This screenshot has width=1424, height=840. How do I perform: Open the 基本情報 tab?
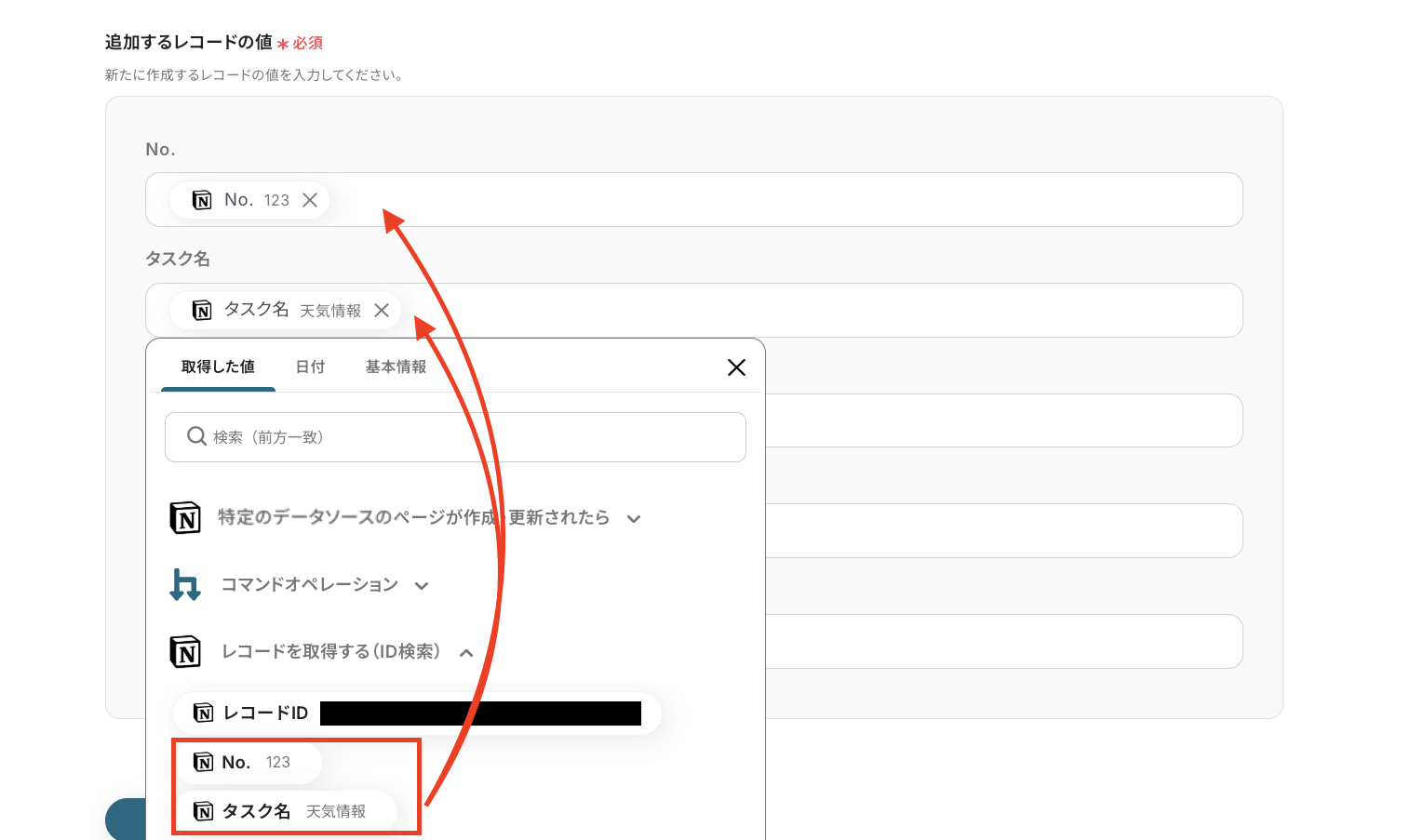[x=396, y=367]
